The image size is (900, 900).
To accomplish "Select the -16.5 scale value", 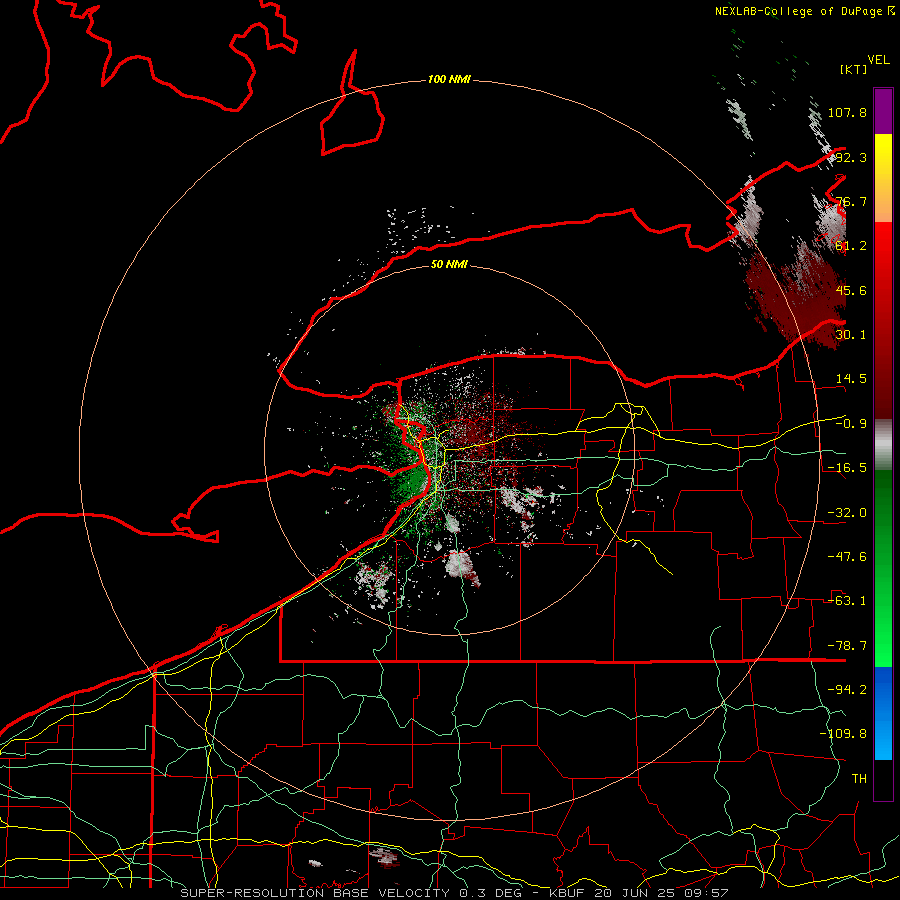I will click(x=847, y=468).
